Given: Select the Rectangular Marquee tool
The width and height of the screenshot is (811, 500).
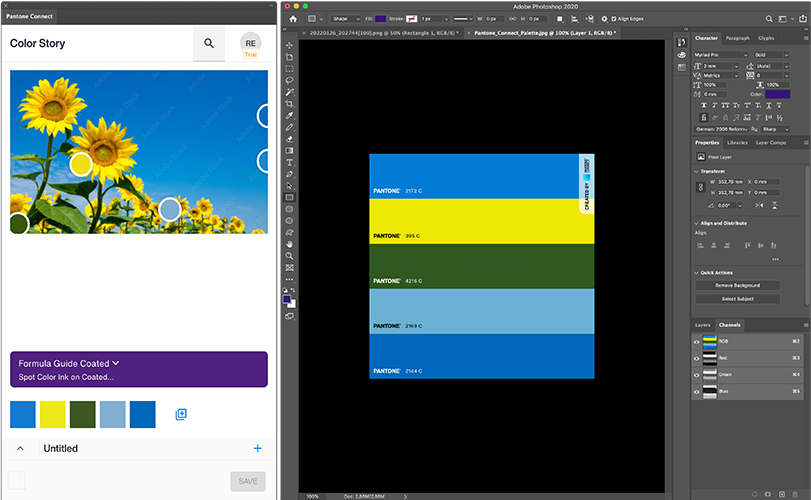Looking at the screenshot, I should [289, 69].
